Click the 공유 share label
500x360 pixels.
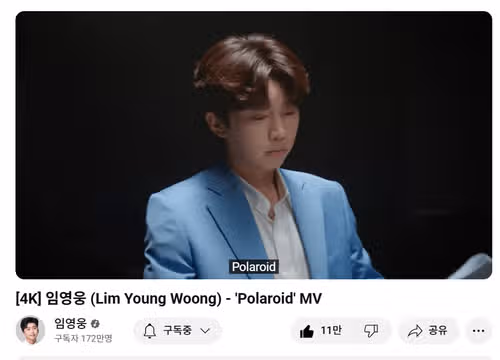pos(438,330)
